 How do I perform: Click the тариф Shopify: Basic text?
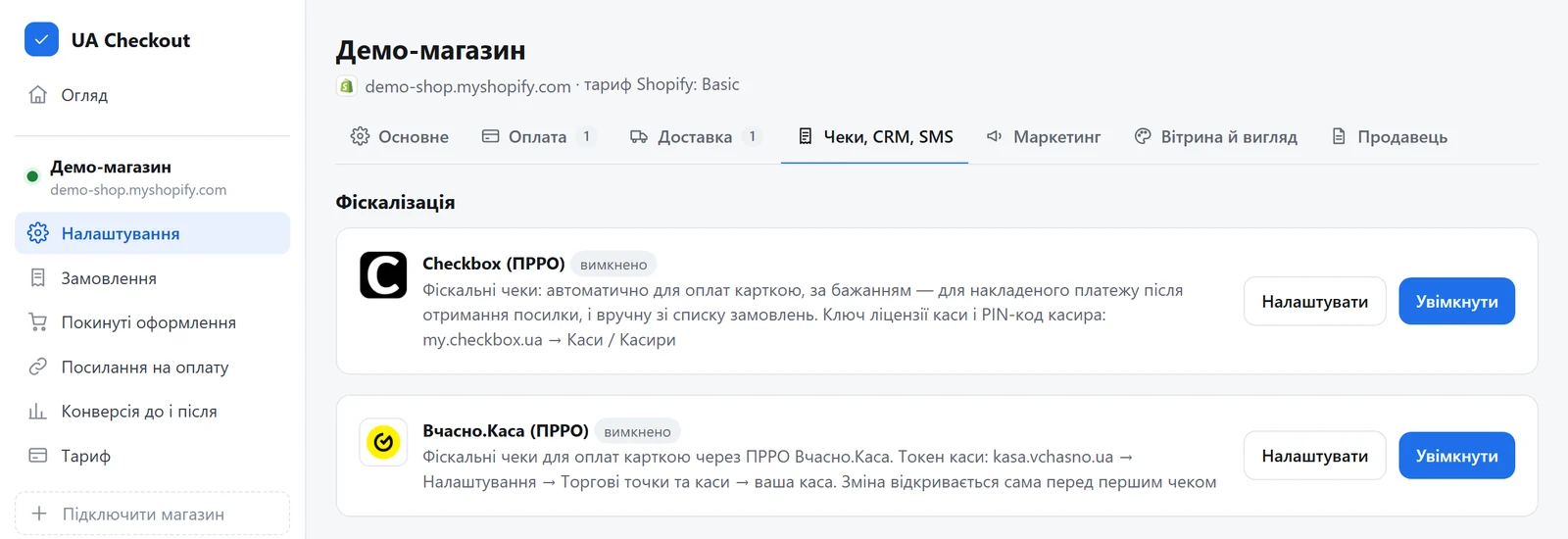point(661,85)
